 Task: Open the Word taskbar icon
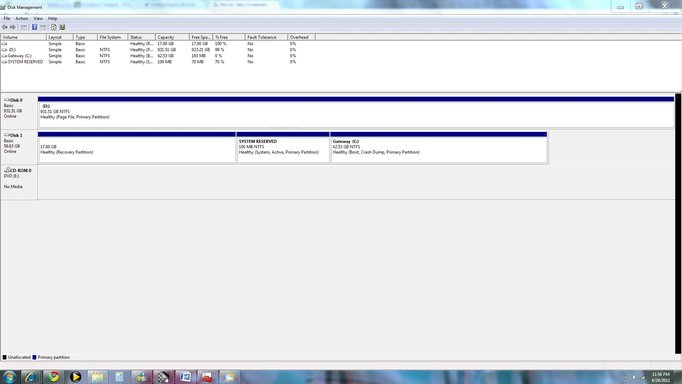185,377
